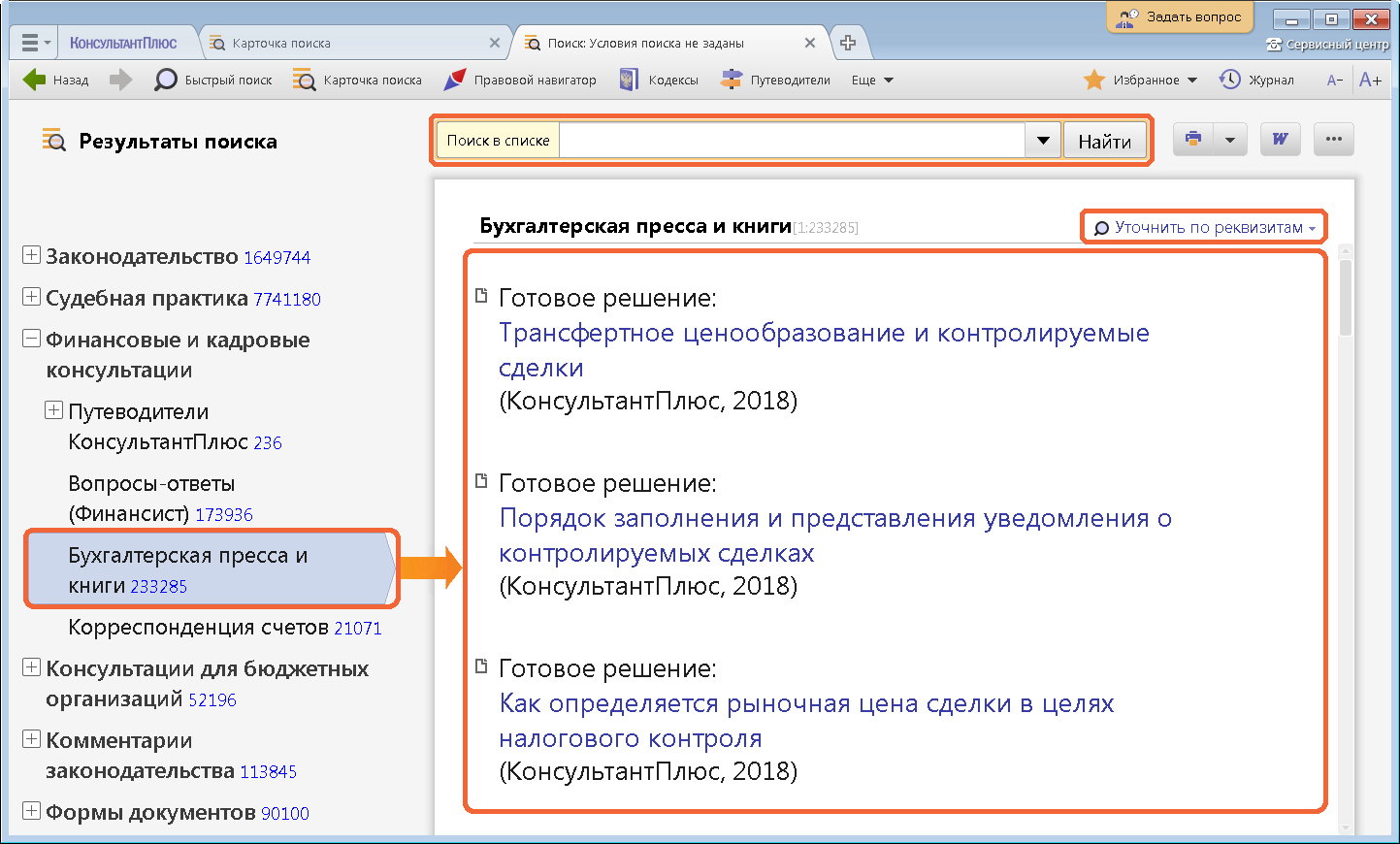Screen dimensions: 1400x844
Task: Print the list with printer icon
Action: coord(1193,140)
